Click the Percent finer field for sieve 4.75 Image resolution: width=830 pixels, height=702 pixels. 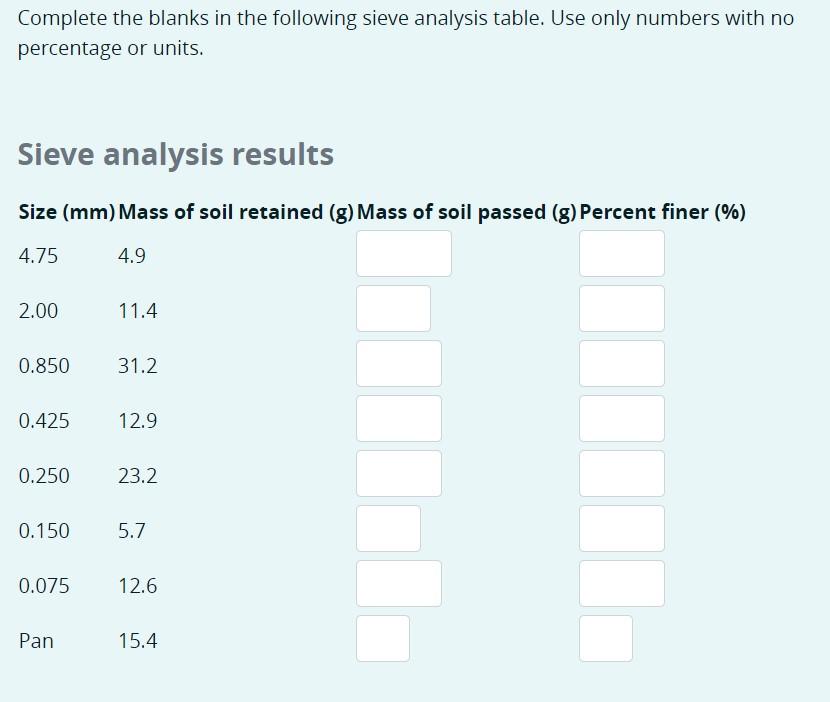621,253
